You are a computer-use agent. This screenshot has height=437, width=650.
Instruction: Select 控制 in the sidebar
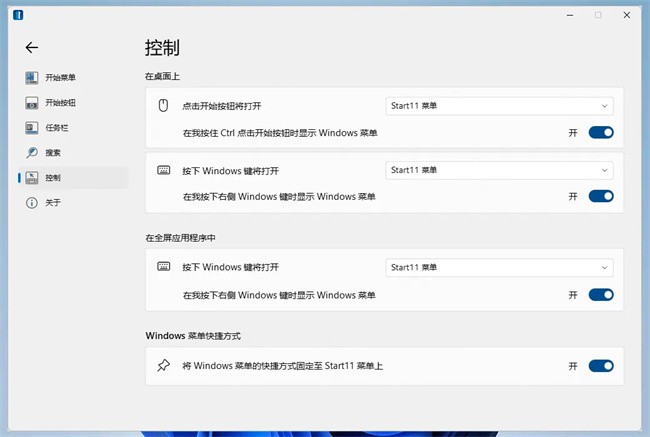coord(53,177)
